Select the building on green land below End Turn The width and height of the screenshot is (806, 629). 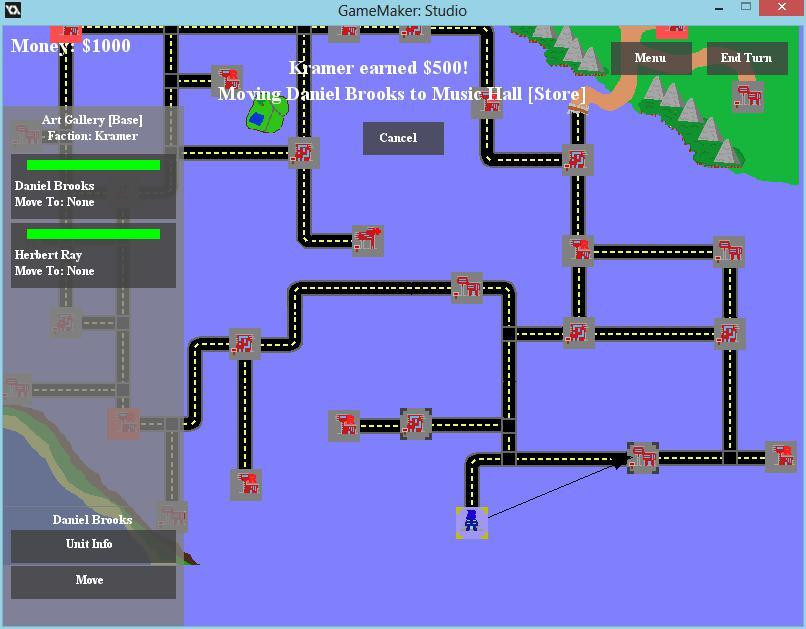pyautogui.click(x=748, y=96)
